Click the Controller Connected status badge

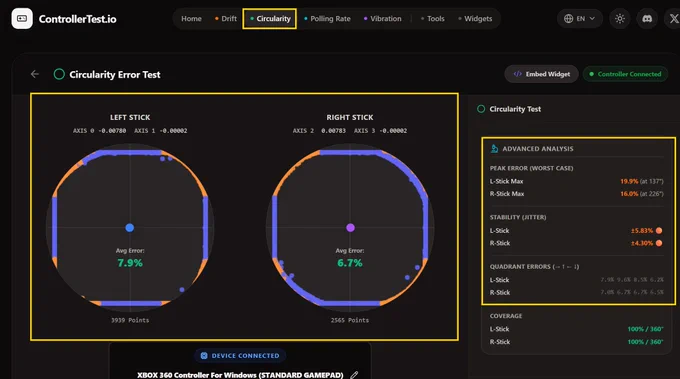pyautogui.click(x=625, y=74)
